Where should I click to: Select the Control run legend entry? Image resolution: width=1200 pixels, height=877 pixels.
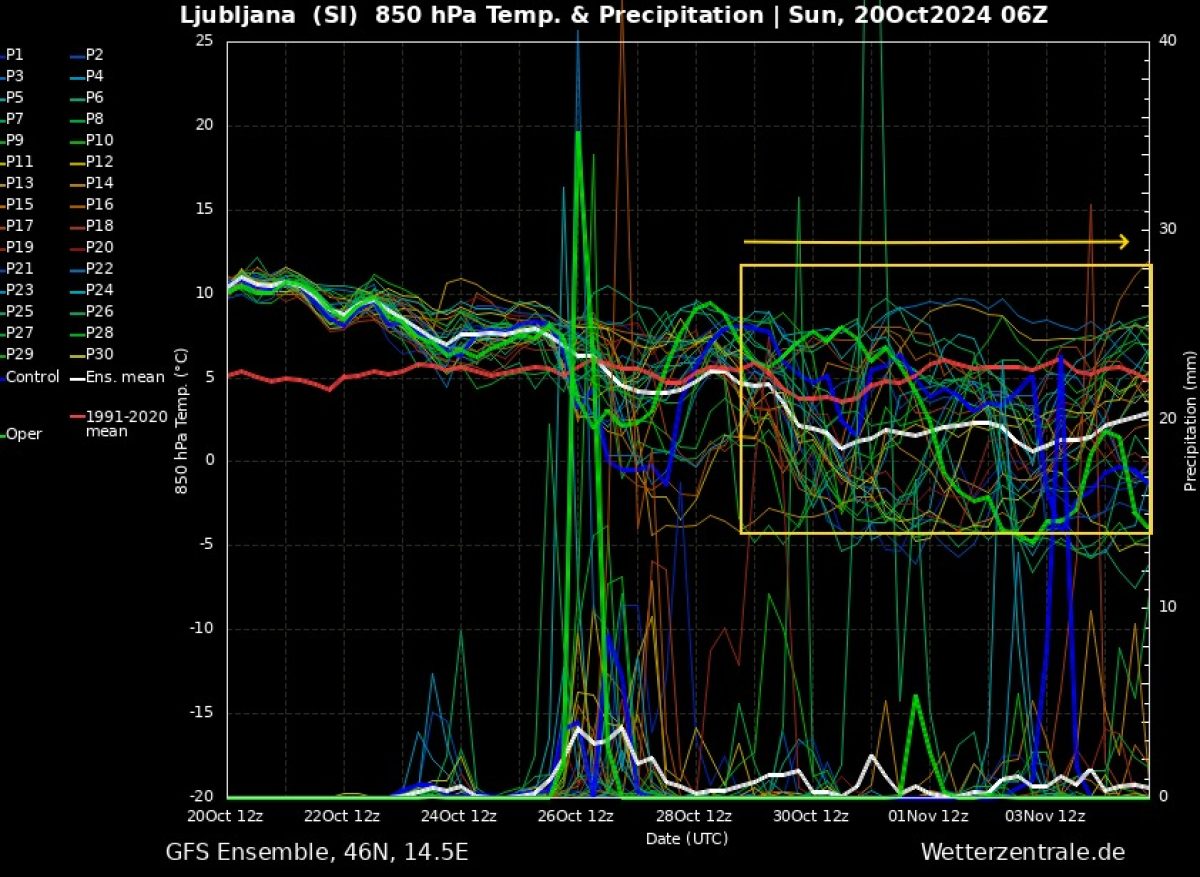click(32, 377)
